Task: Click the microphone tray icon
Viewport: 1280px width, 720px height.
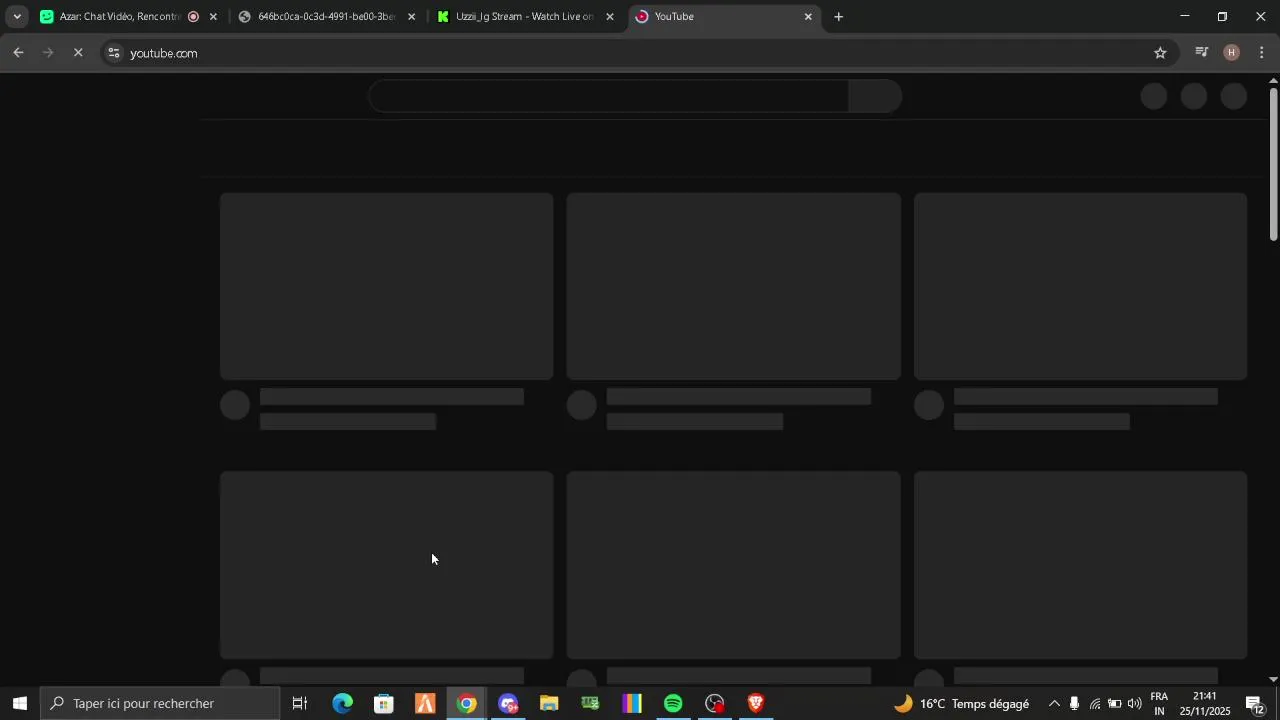Action: (x=1074, y=704)
